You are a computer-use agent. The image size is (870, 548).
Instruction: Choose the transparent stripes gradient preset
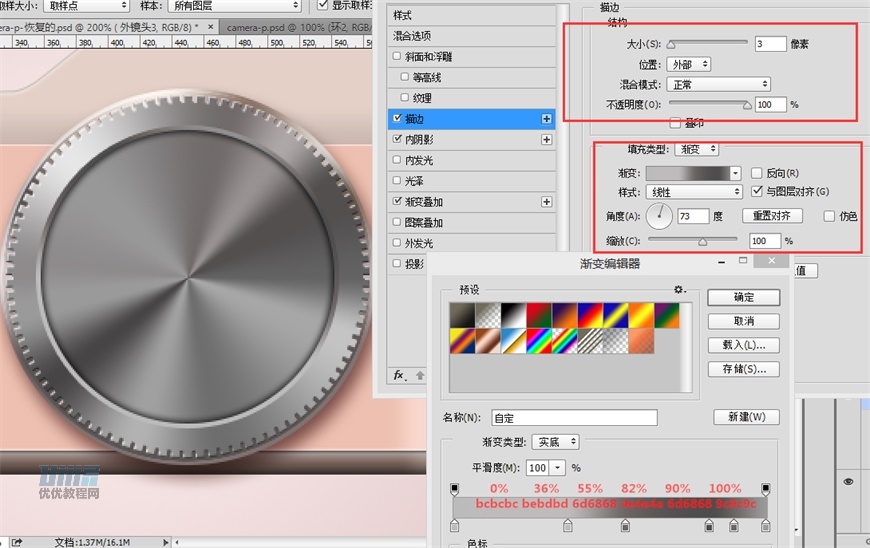(590, 341)
